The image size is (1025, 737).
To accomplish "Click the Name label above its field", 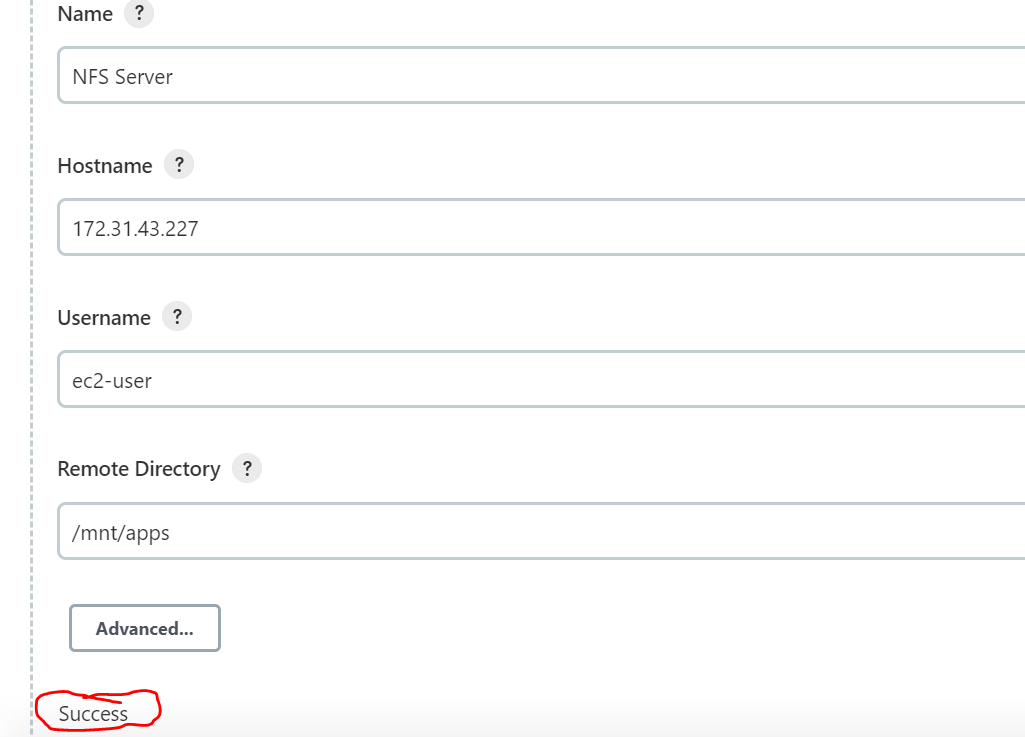I will [85, 13].
